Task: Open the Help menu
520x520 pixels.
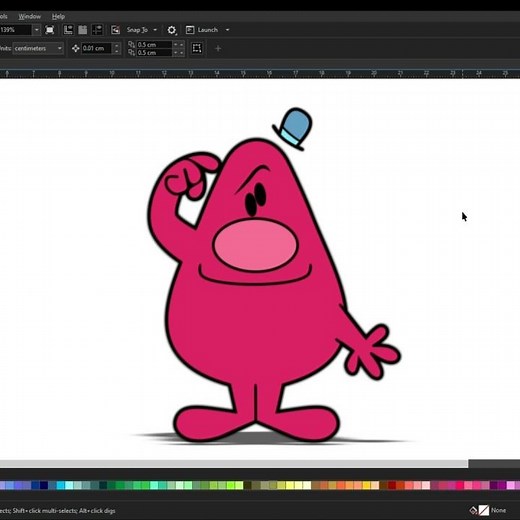Action: coord(58,16)
